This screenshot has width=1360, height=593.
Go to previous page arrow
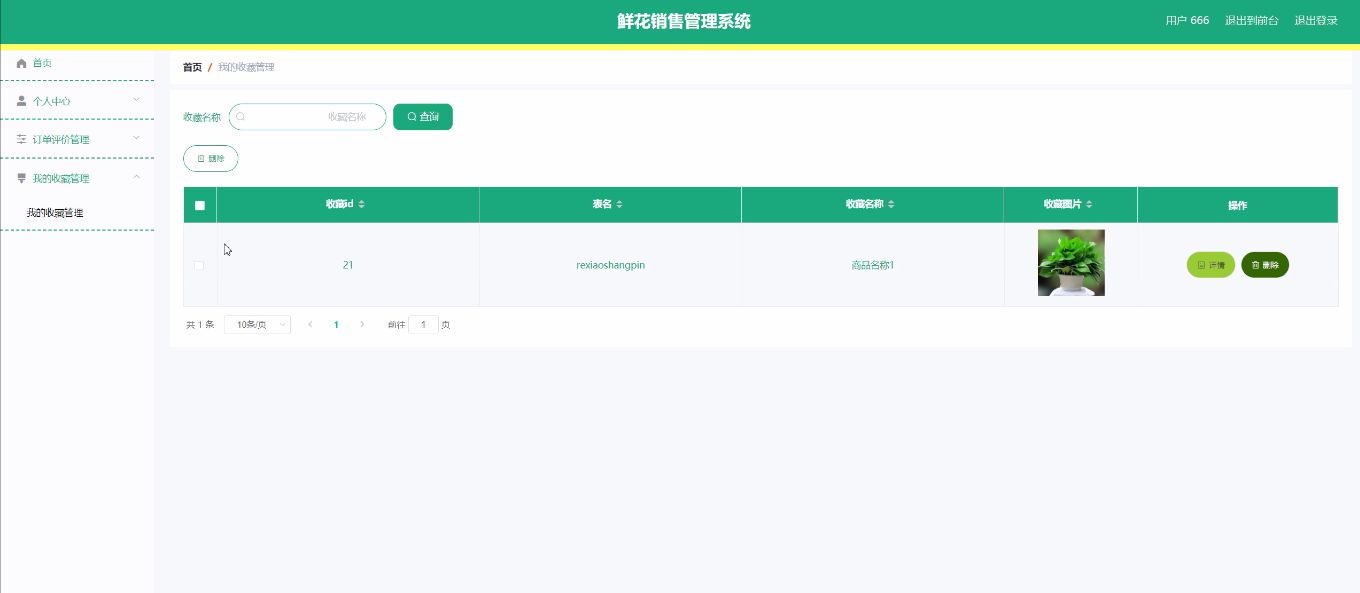click(x=310, y=325)
